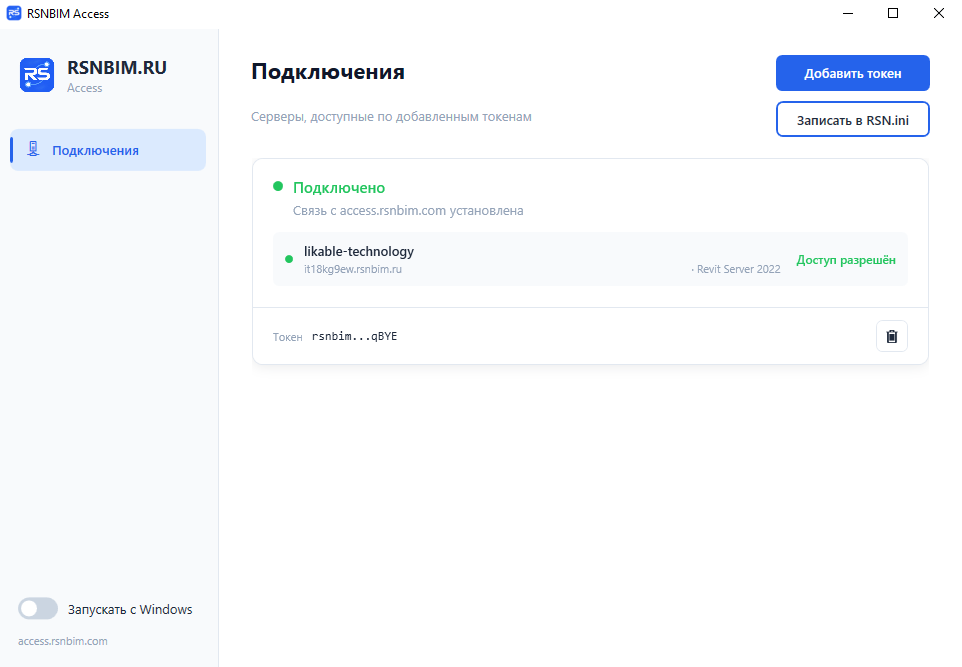Viewport: 962px width, 667px height.
Task: Click the Подключения sidebar icon
Action: (x=33, y=149)
